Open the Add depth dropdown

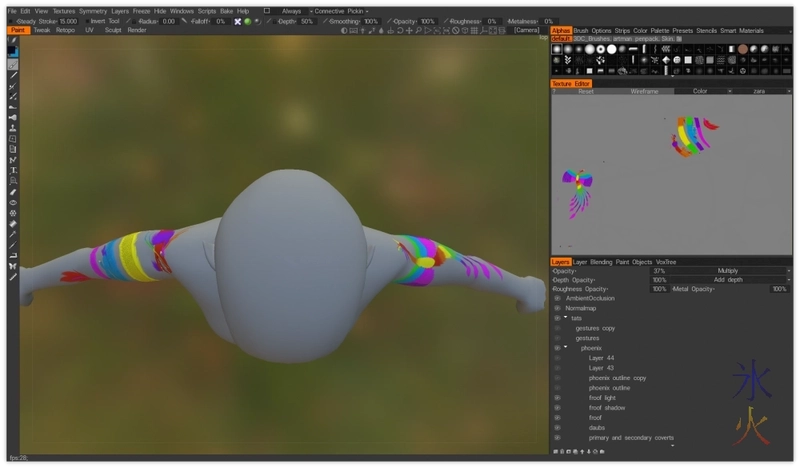(727, 280)
